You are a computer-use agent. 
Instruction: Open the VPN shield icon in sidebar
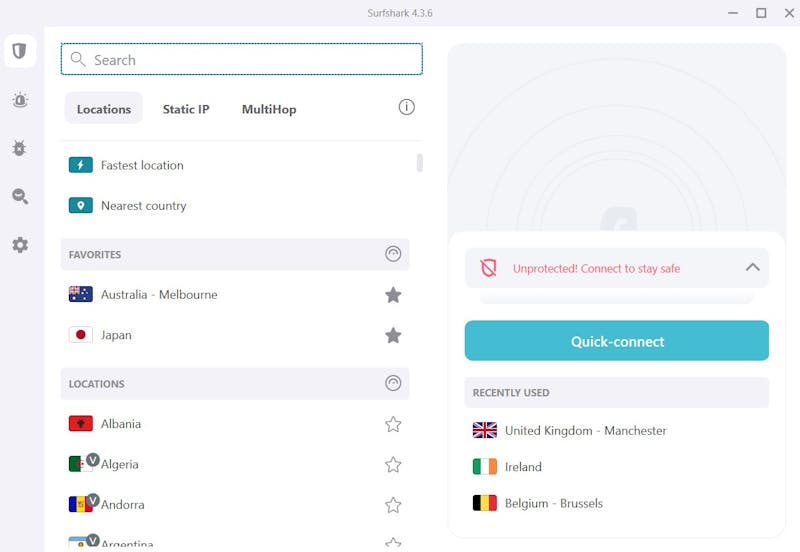(x=19, y=51)
